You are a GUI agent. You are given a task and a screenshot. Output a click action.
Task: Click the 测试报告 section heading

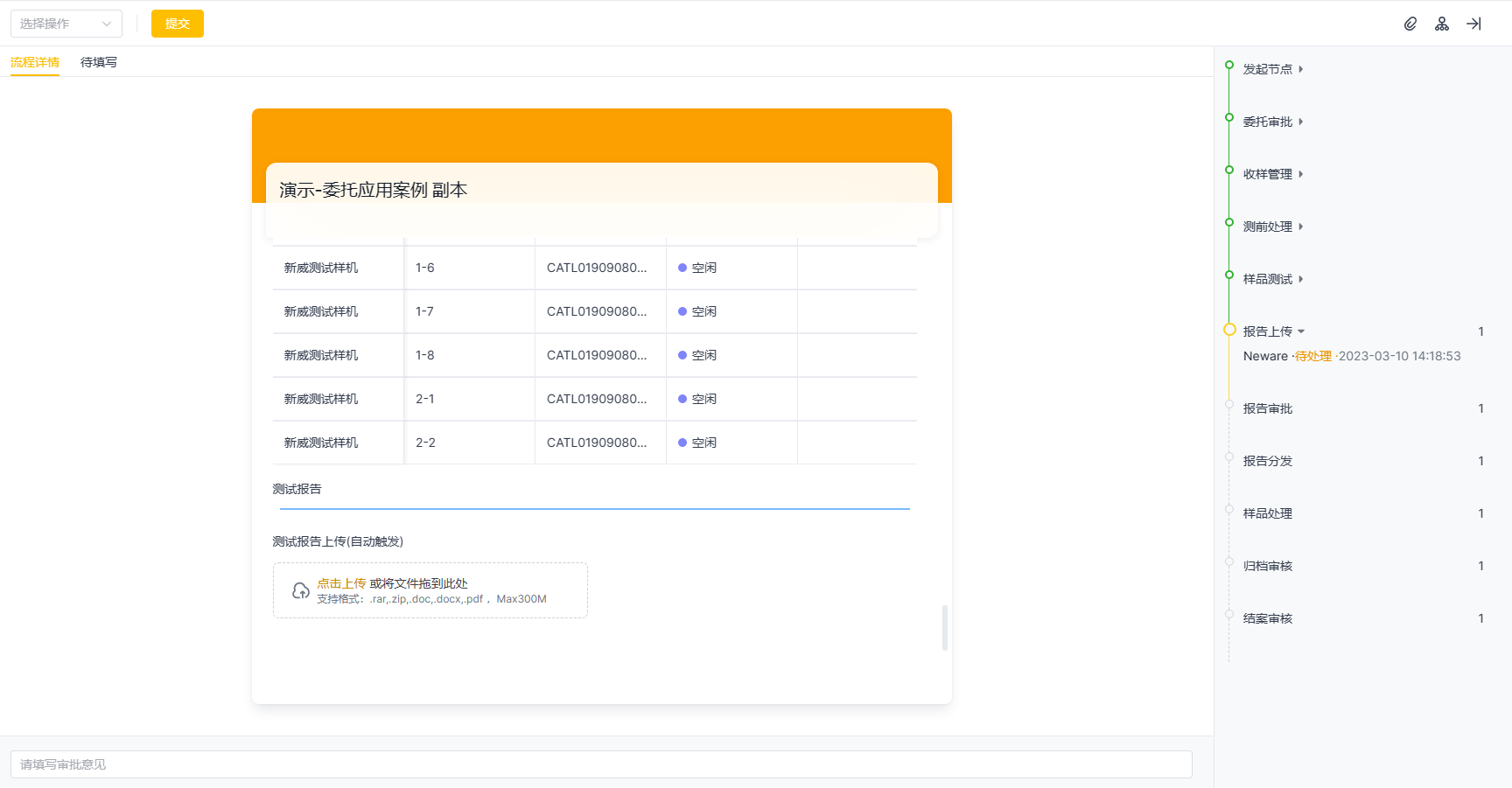297,489
